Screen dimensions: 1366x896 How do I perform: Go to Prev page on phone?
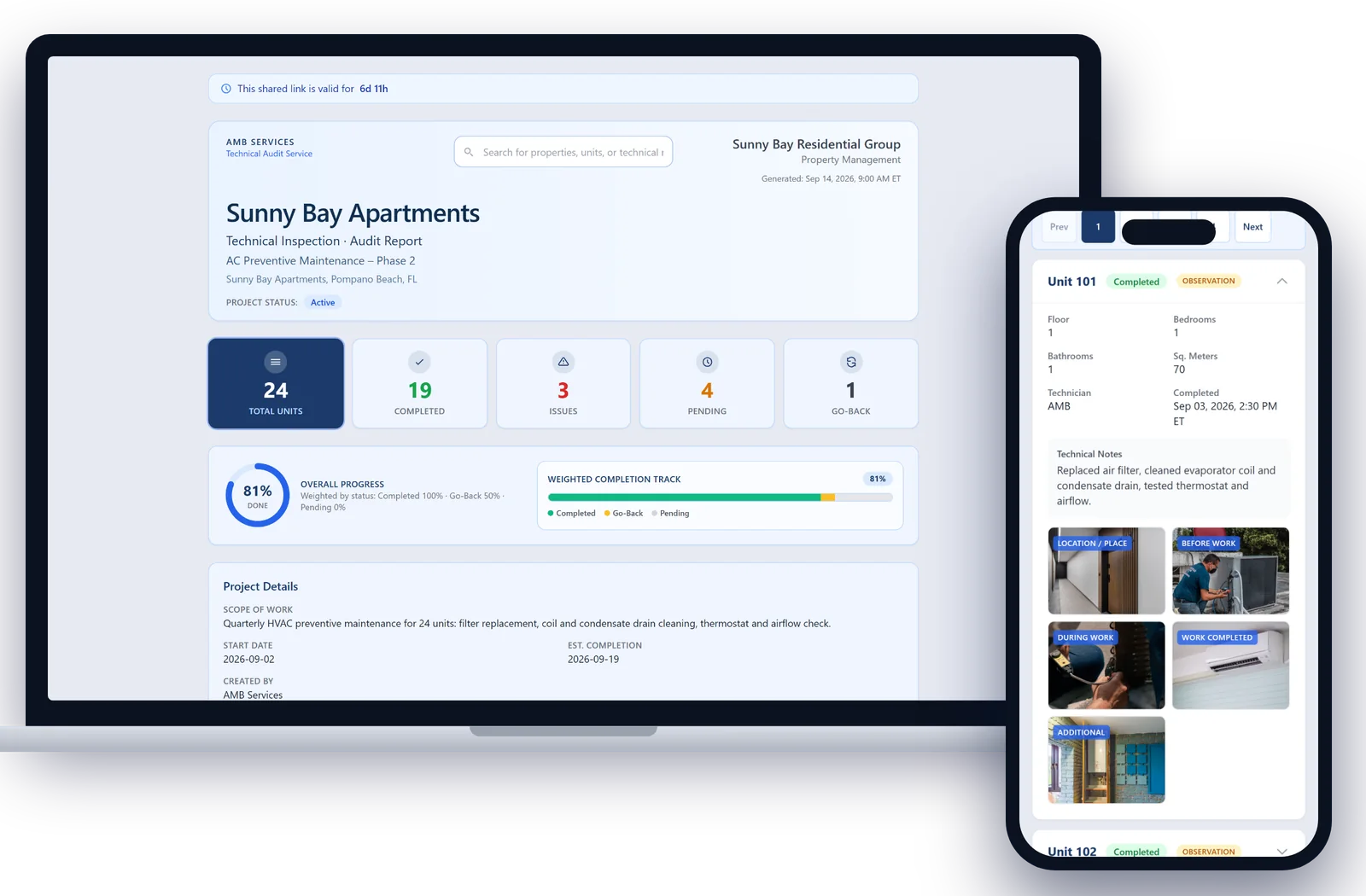pyautogui.click(x=1059, y=227)
